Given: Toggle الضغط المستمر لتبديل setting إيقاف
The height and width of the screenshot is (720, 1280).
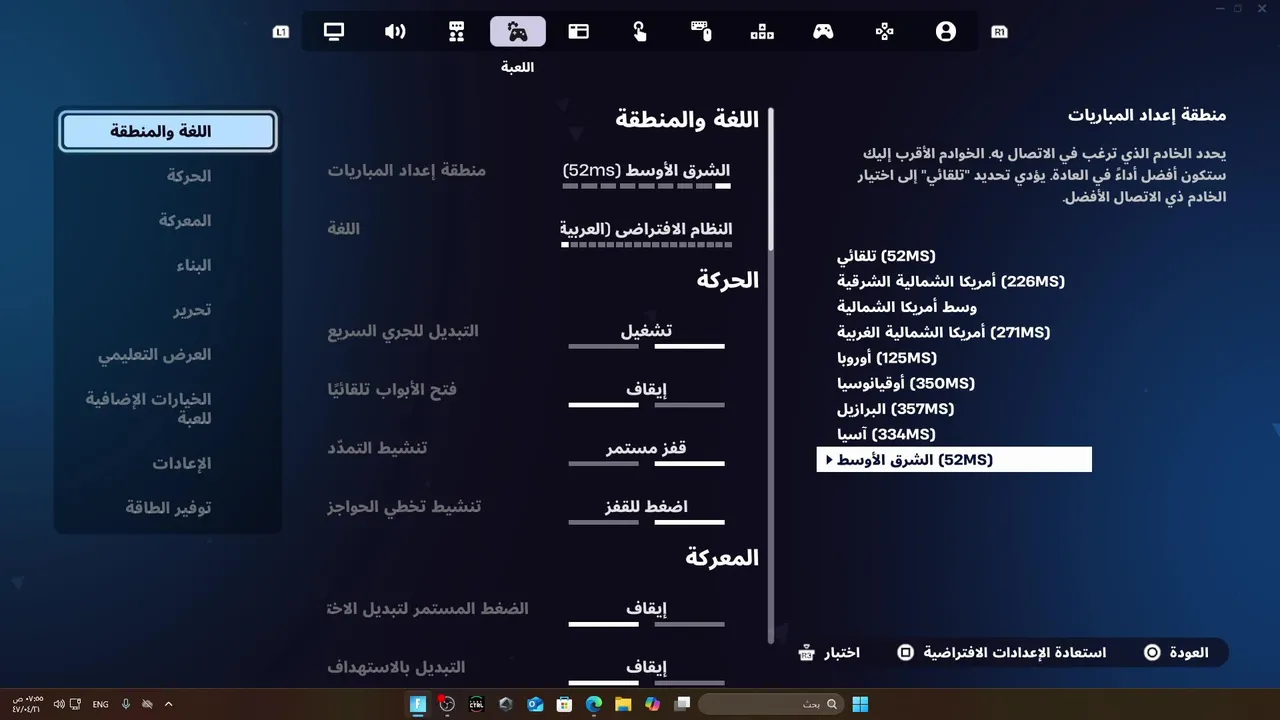Looking at the screenshot, I should [647, 611].
